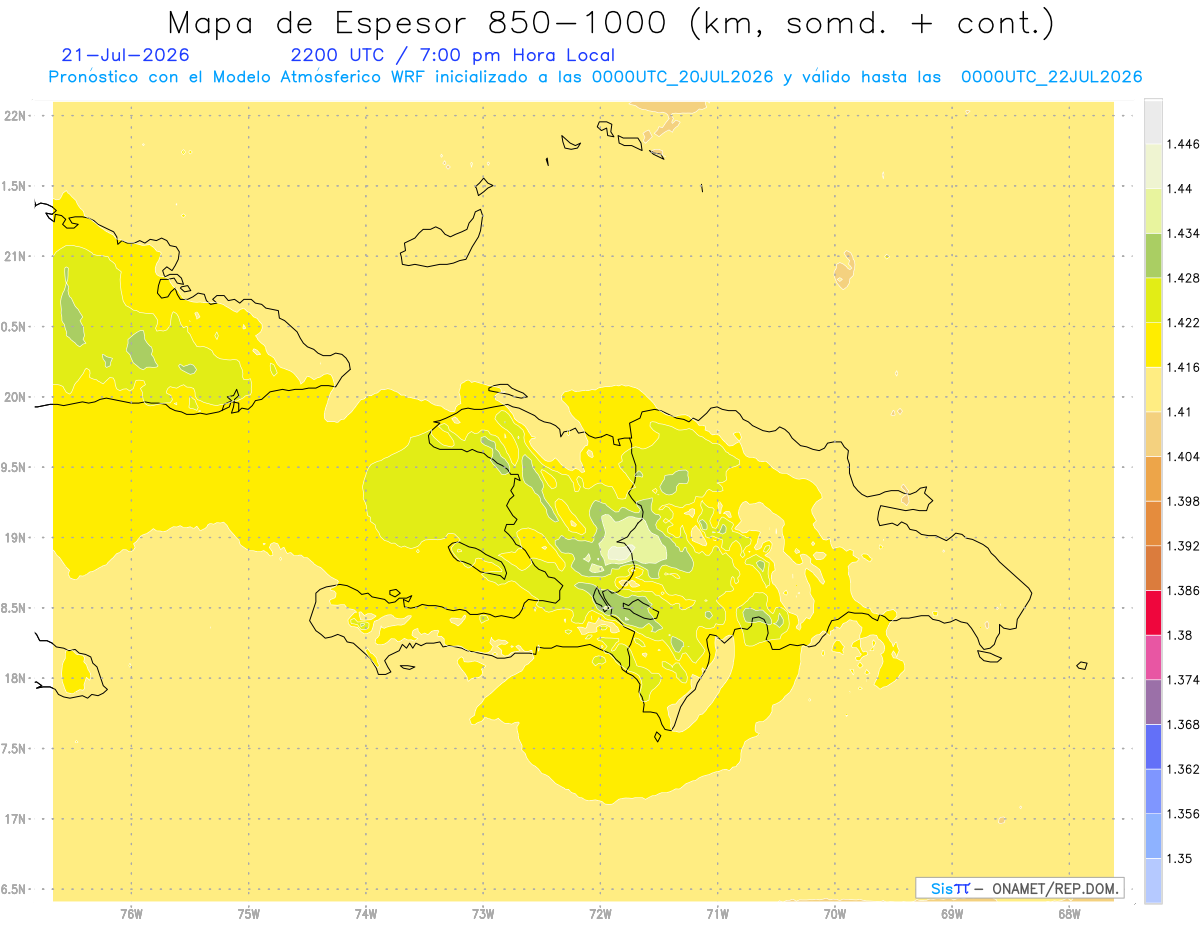Select the red 1.38–1.386 legend swatch

(1153, 612)
